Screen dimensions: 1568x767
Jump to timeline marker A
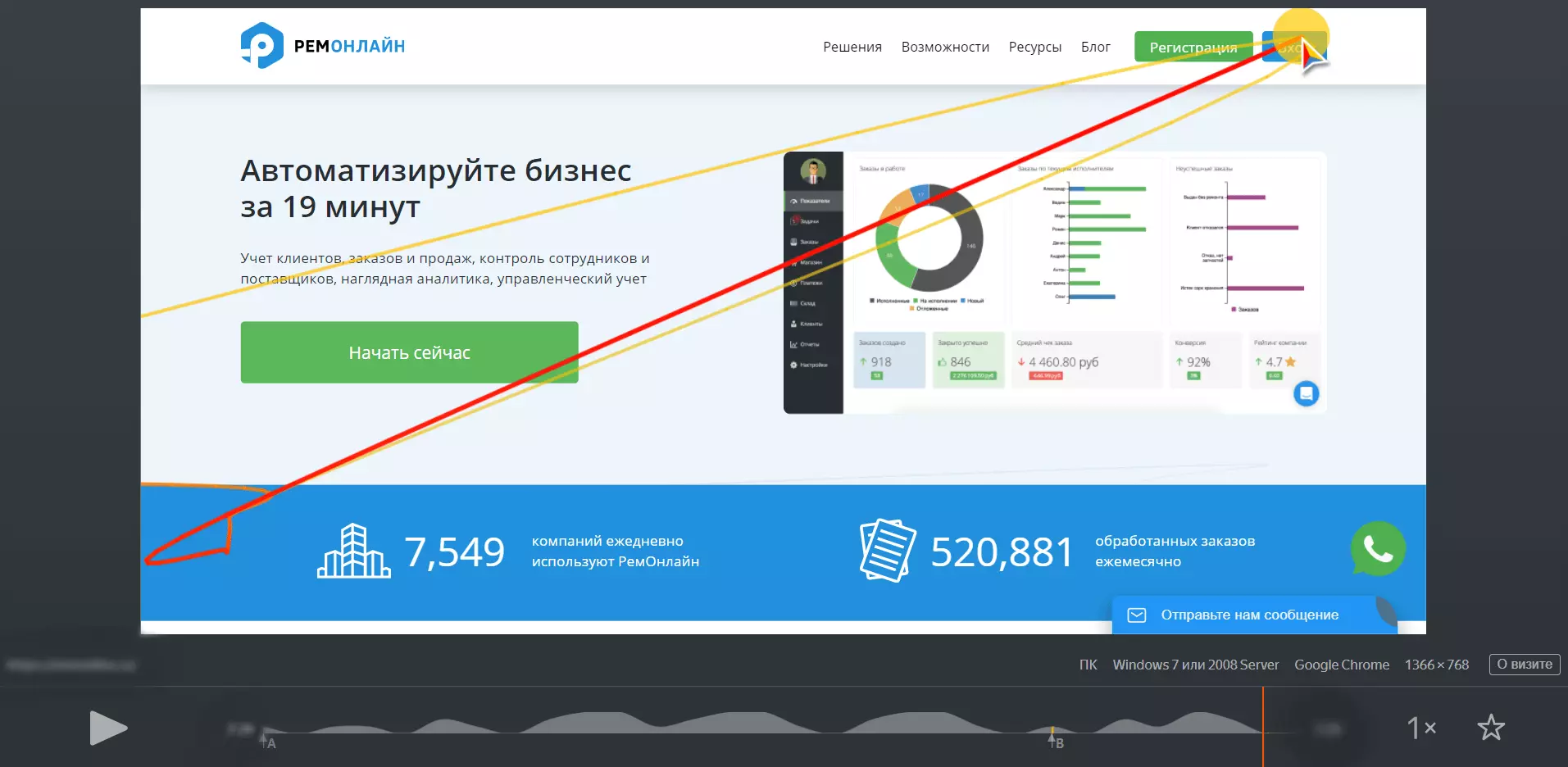(x=269, y=742)
